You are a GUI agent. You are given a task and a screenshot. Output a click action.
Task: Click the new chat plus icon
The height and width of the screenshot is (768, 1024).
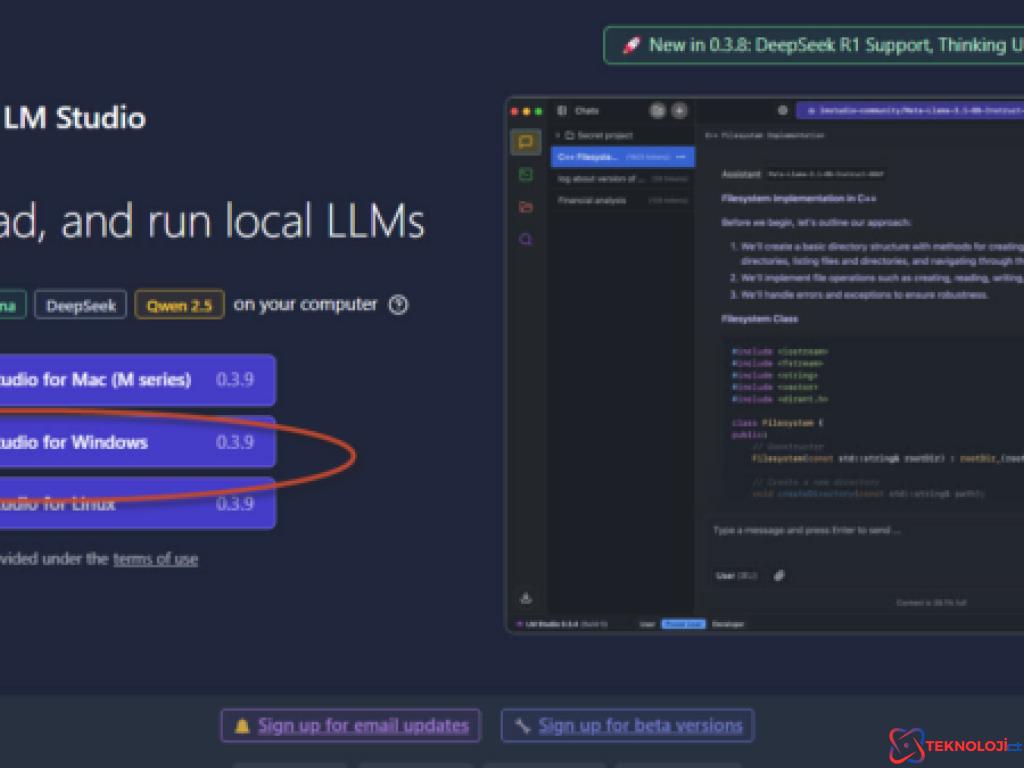click(679, 111)
